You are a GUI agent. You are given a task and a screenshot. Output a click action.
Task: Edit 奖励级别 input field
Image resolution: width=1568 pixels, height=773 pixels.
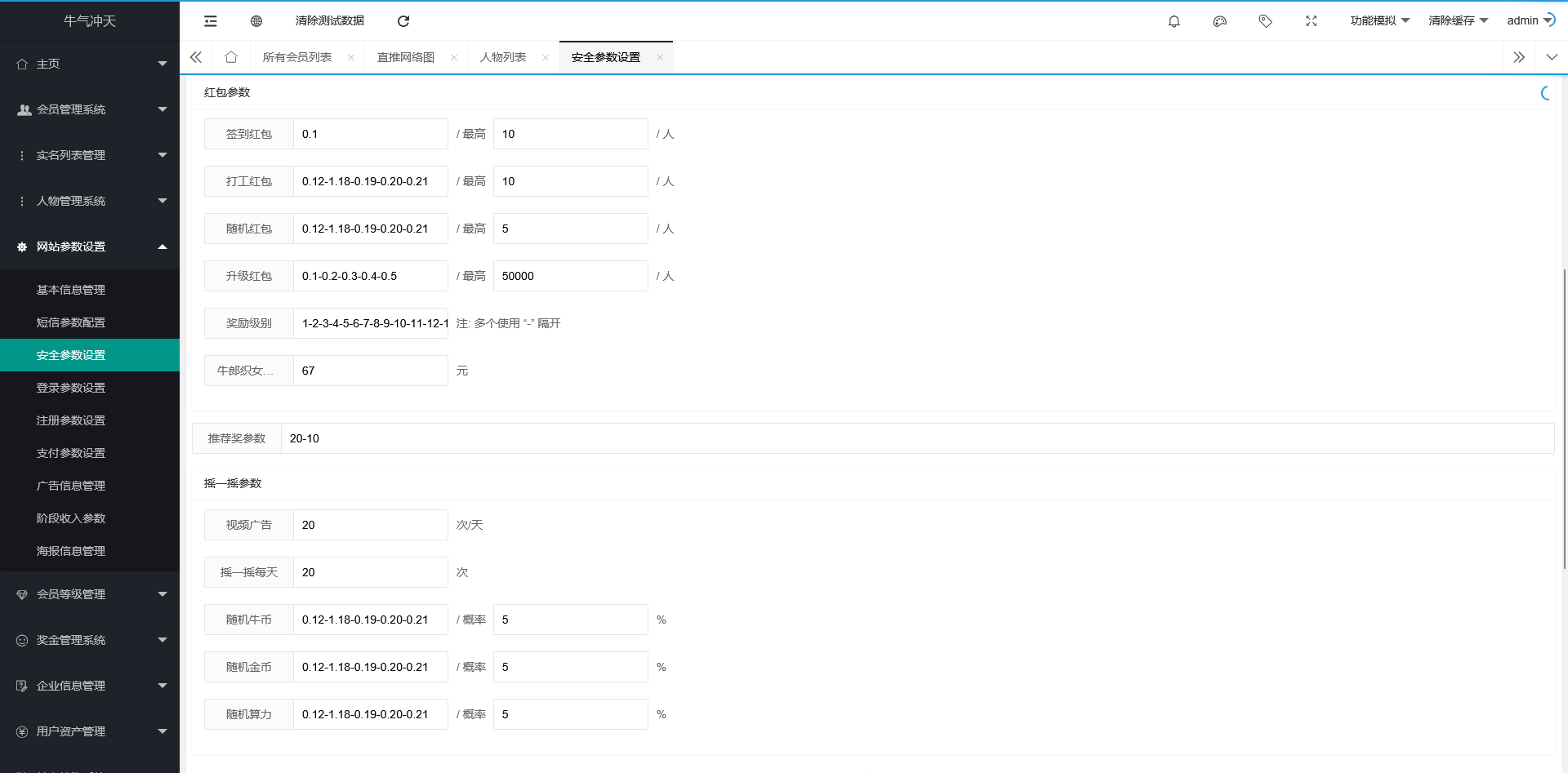371,323
